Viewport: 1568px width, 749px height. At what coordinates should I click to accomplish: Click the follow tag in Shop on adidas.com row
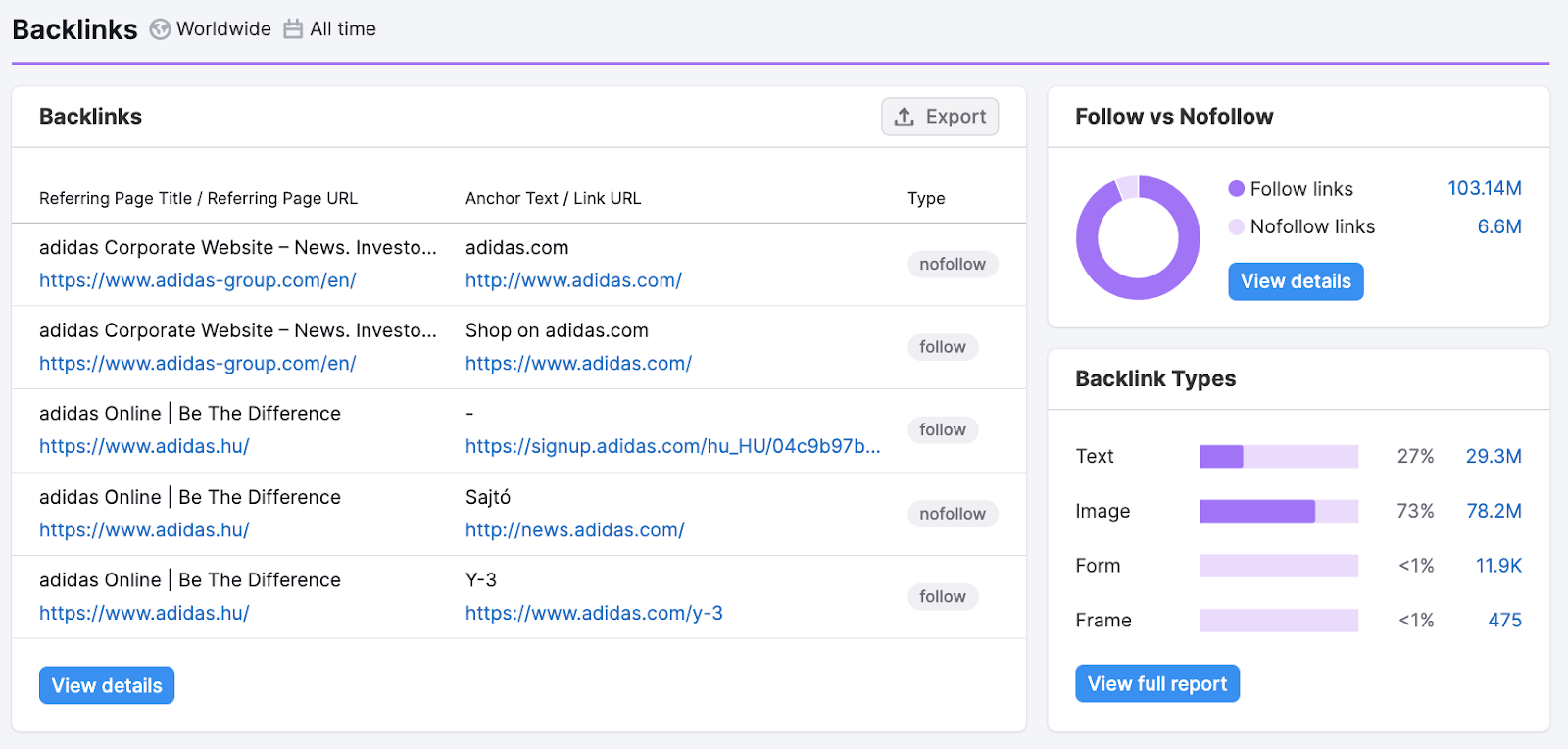pyautogui.click(x=943, y=347)
